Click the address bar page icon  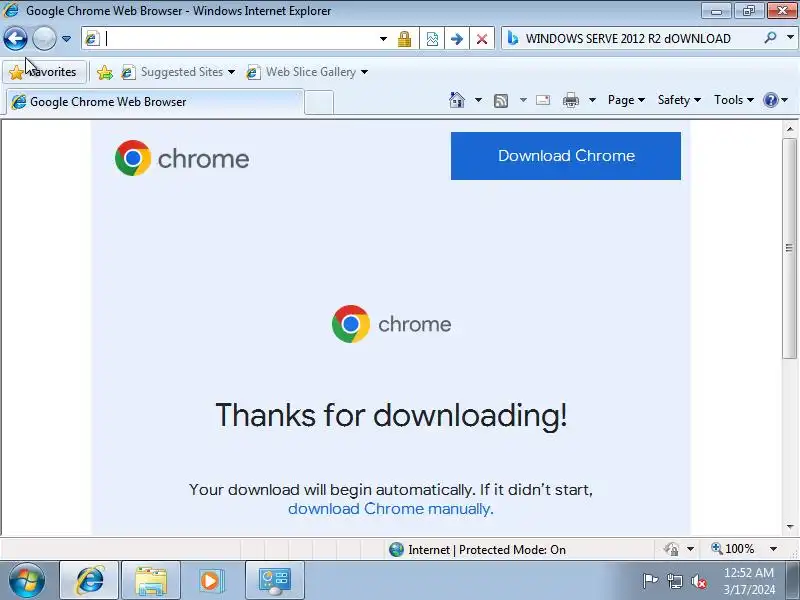point(92,39)
